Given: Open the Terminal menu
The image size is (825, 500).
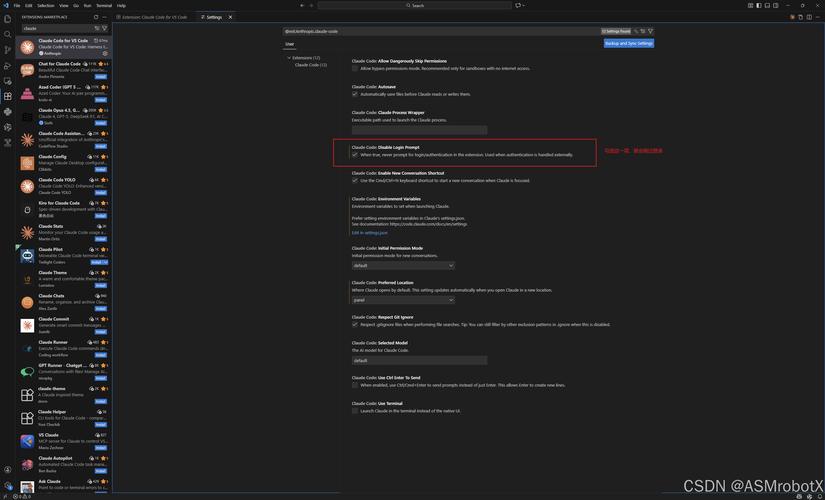Looking at the screenshot, I should tap(104, 5).
